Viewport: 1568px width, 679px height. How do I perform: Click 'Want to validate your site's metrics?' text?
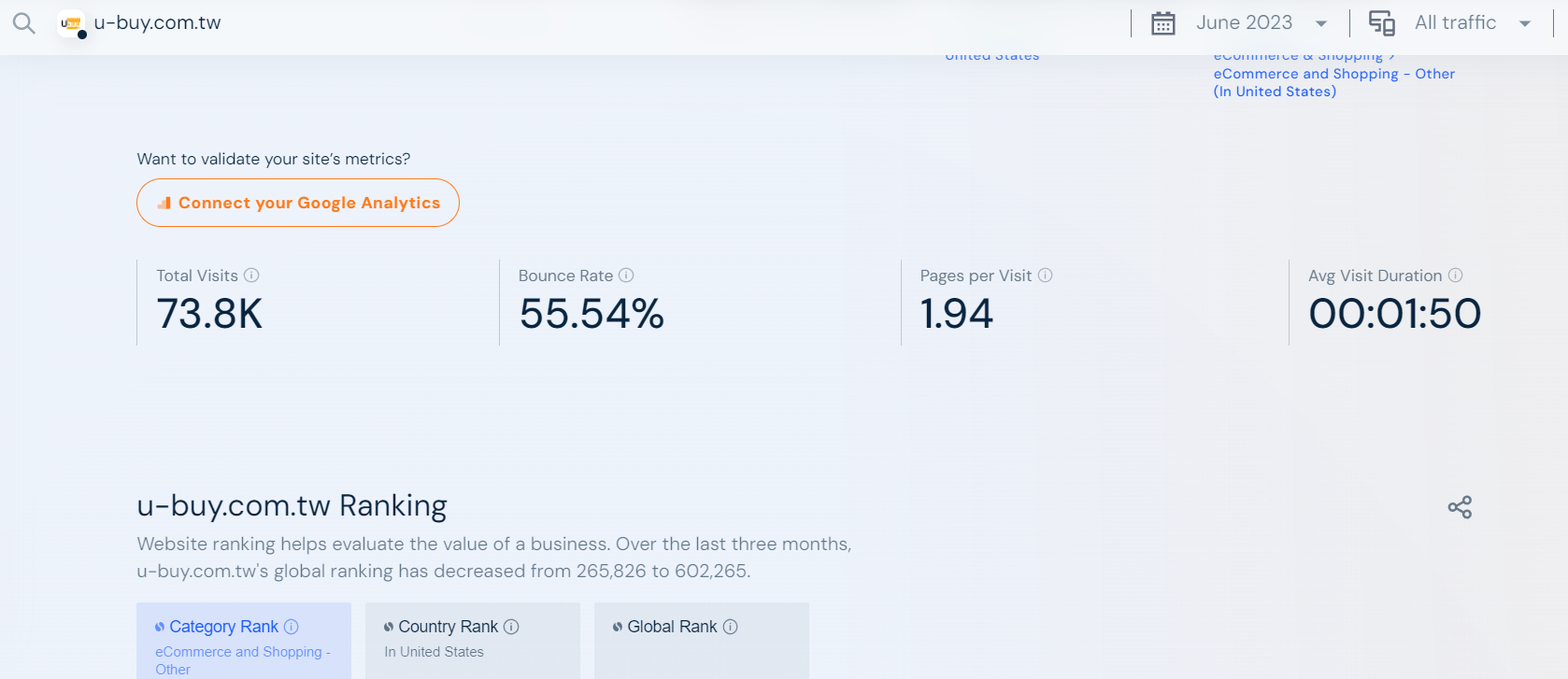[274, 159]
